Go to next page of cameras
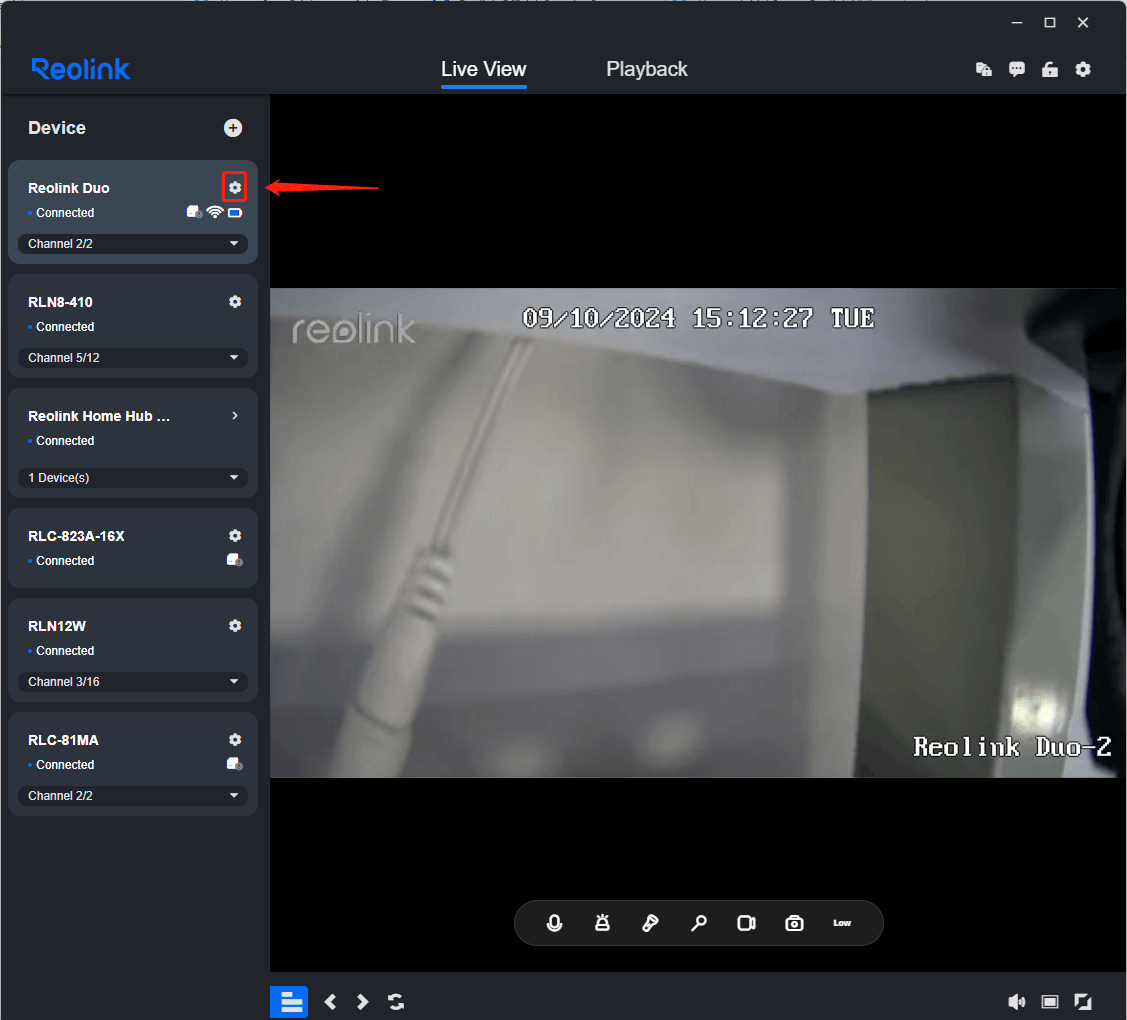This screenshot has width=1127, height=1020. (362, 1002)
